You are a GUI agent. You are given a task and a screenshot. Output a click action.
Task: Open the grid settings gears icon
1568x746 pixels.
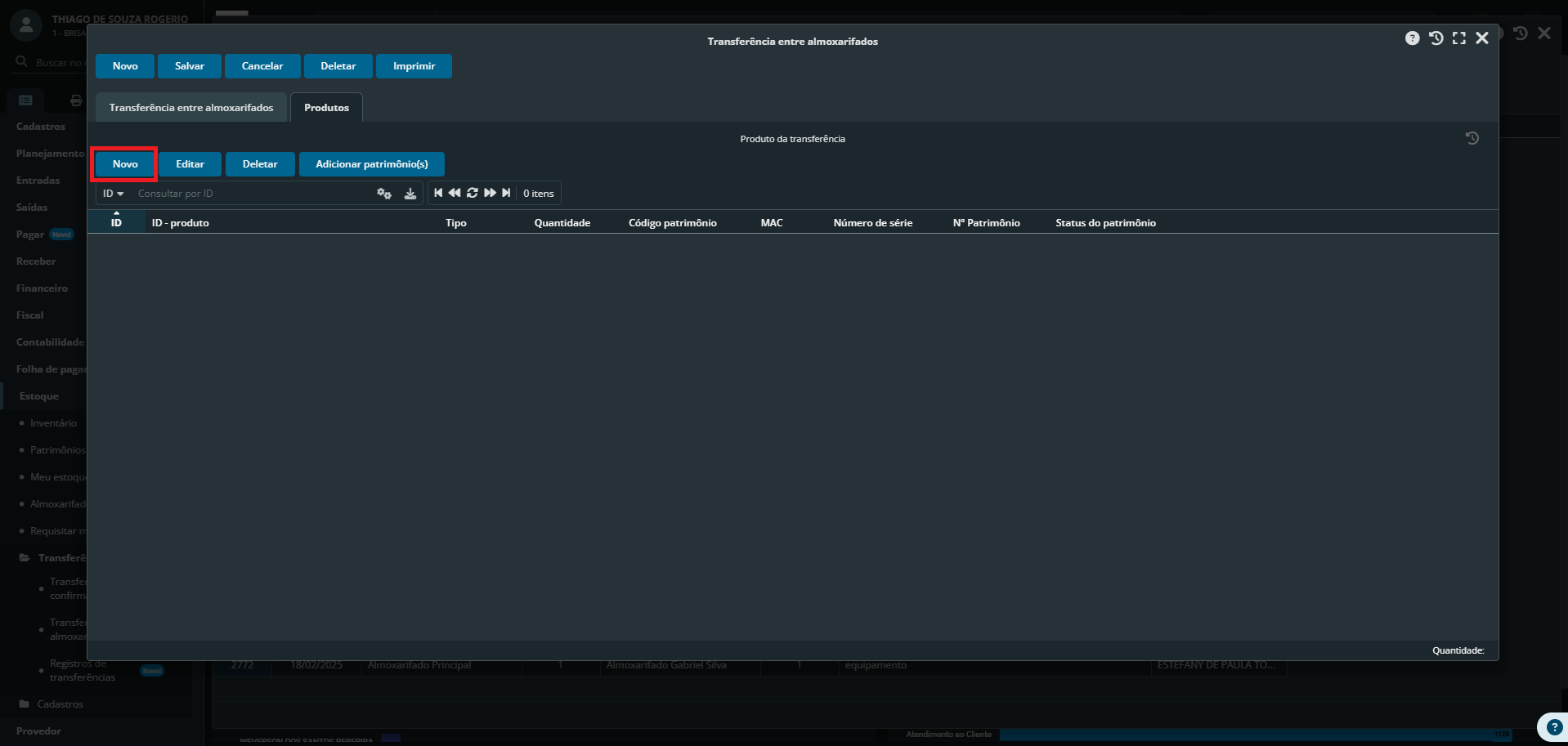383,194
